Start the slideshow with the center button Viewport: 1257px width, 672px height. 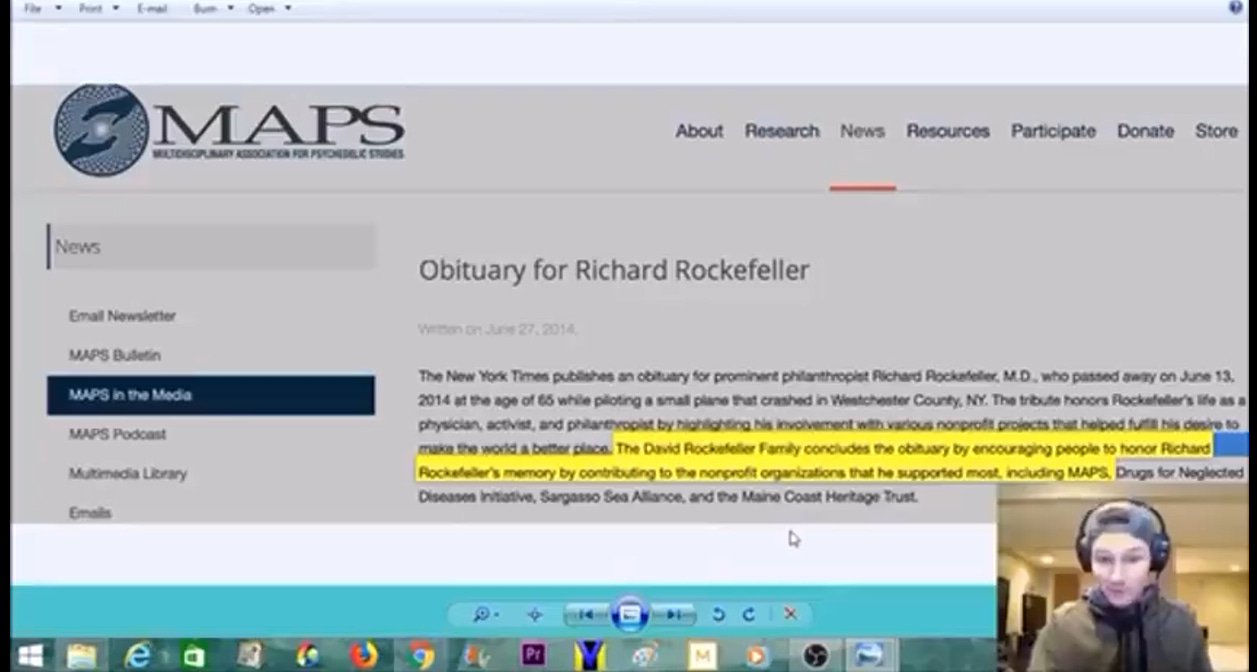click(630, 614)
